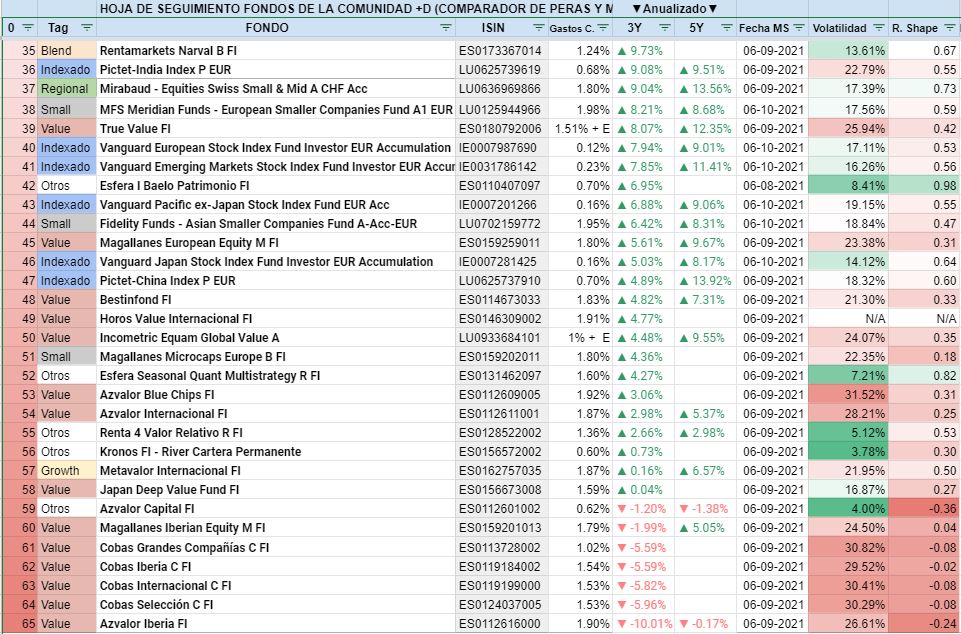The image size is (961, 634).
Task: Open the filter dropdown for R. Shape column
Action: point(950,28)
